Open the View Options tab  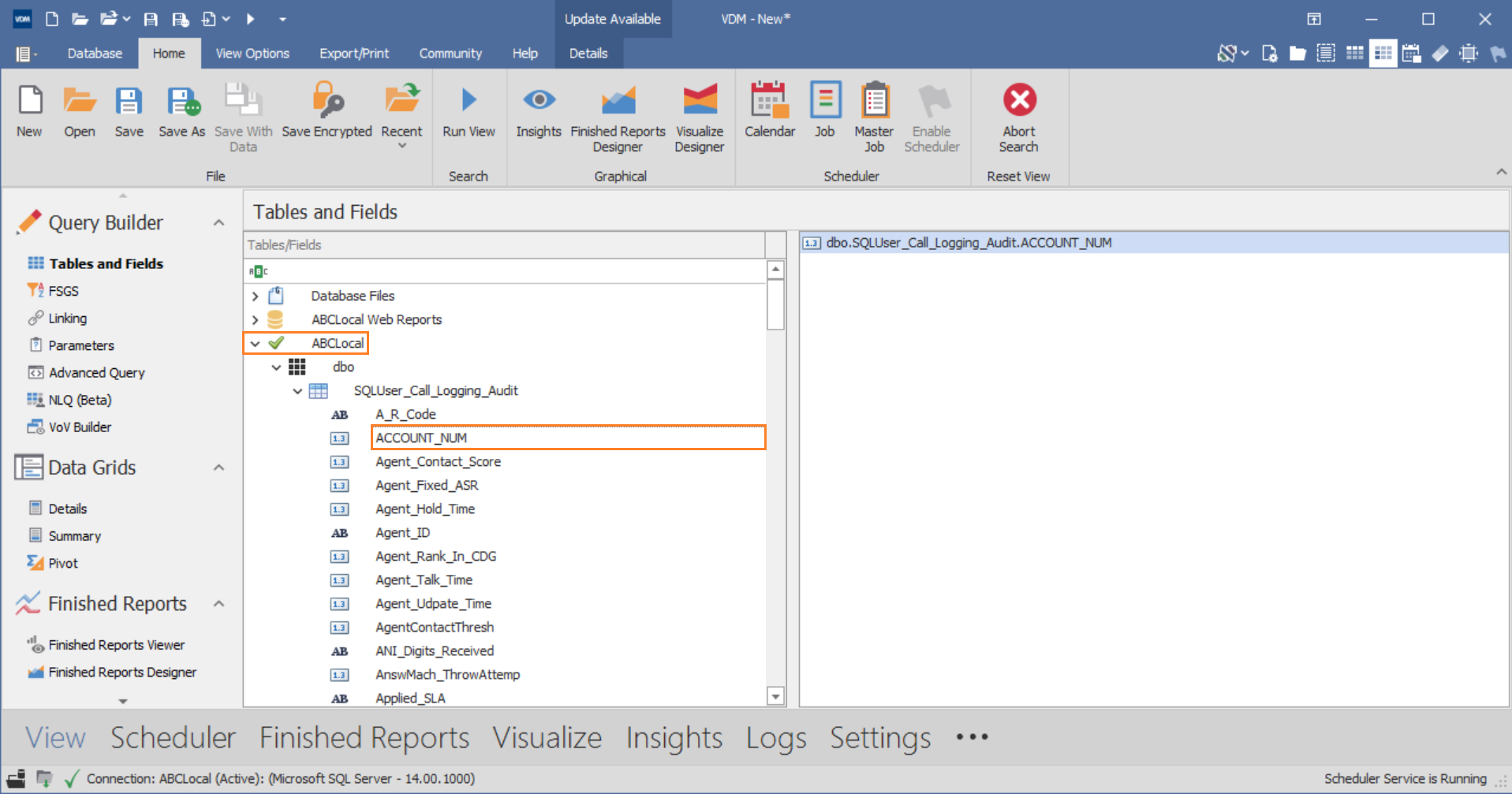pos(252,54)
